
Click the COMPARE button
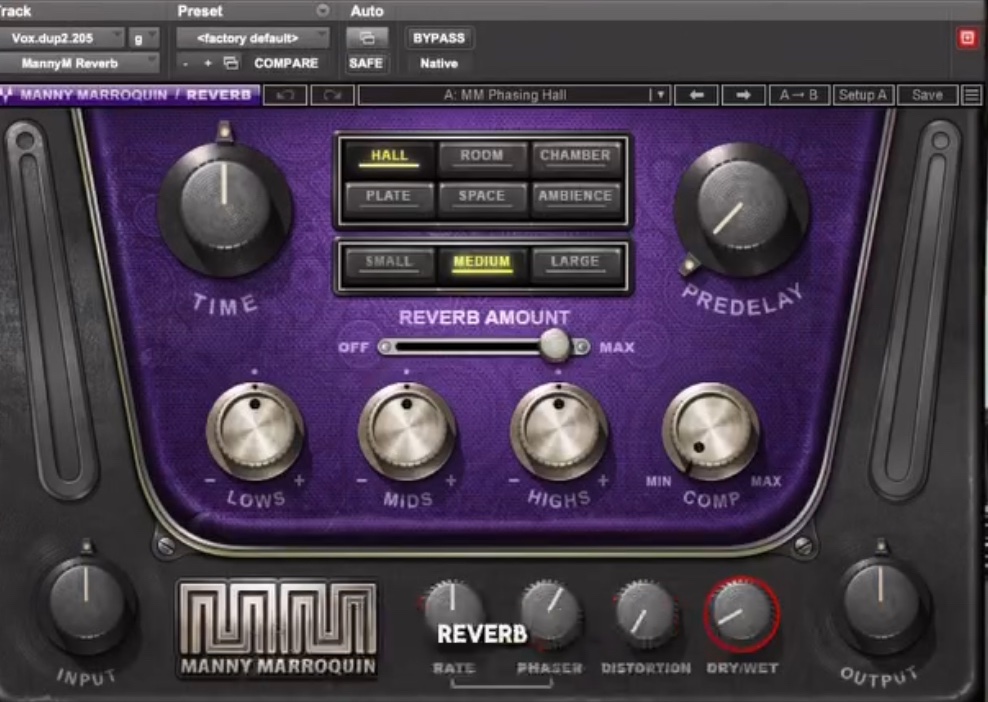(x=286, y=63)
